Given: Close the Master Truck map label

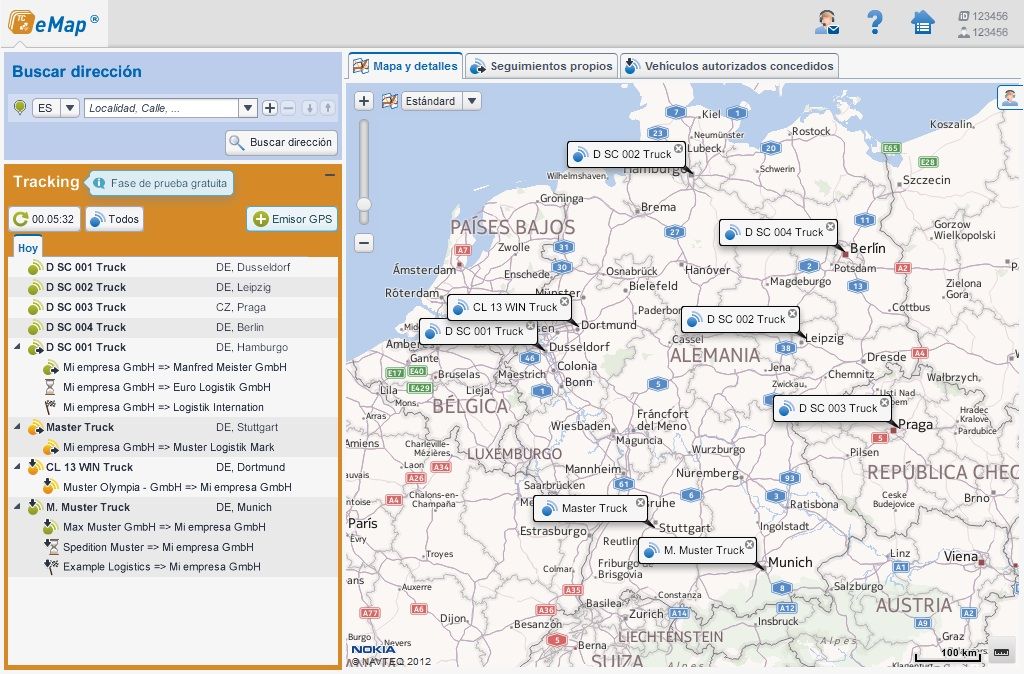Looking at the screenshot, I should [x=641, y=503].
